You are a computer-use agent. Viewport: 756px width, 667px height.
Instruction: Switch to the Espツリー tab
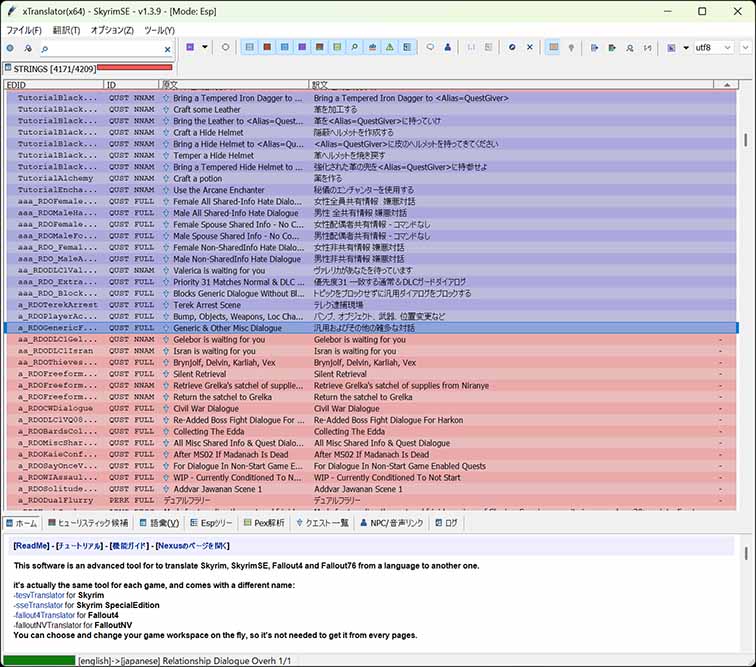(x=212, y=522)
